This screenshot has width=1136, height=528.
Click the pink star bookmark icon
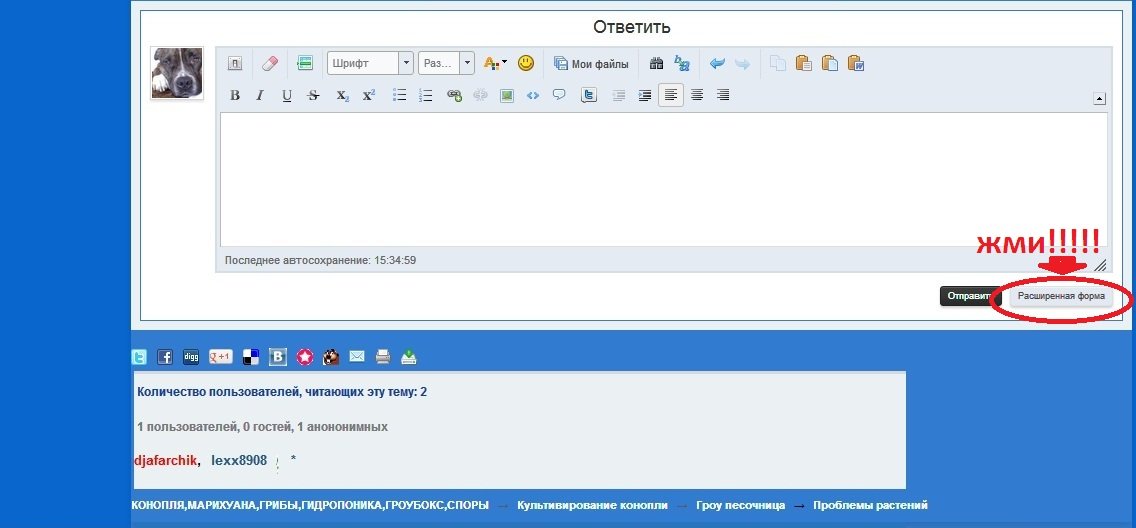click(x=304, y=357)
